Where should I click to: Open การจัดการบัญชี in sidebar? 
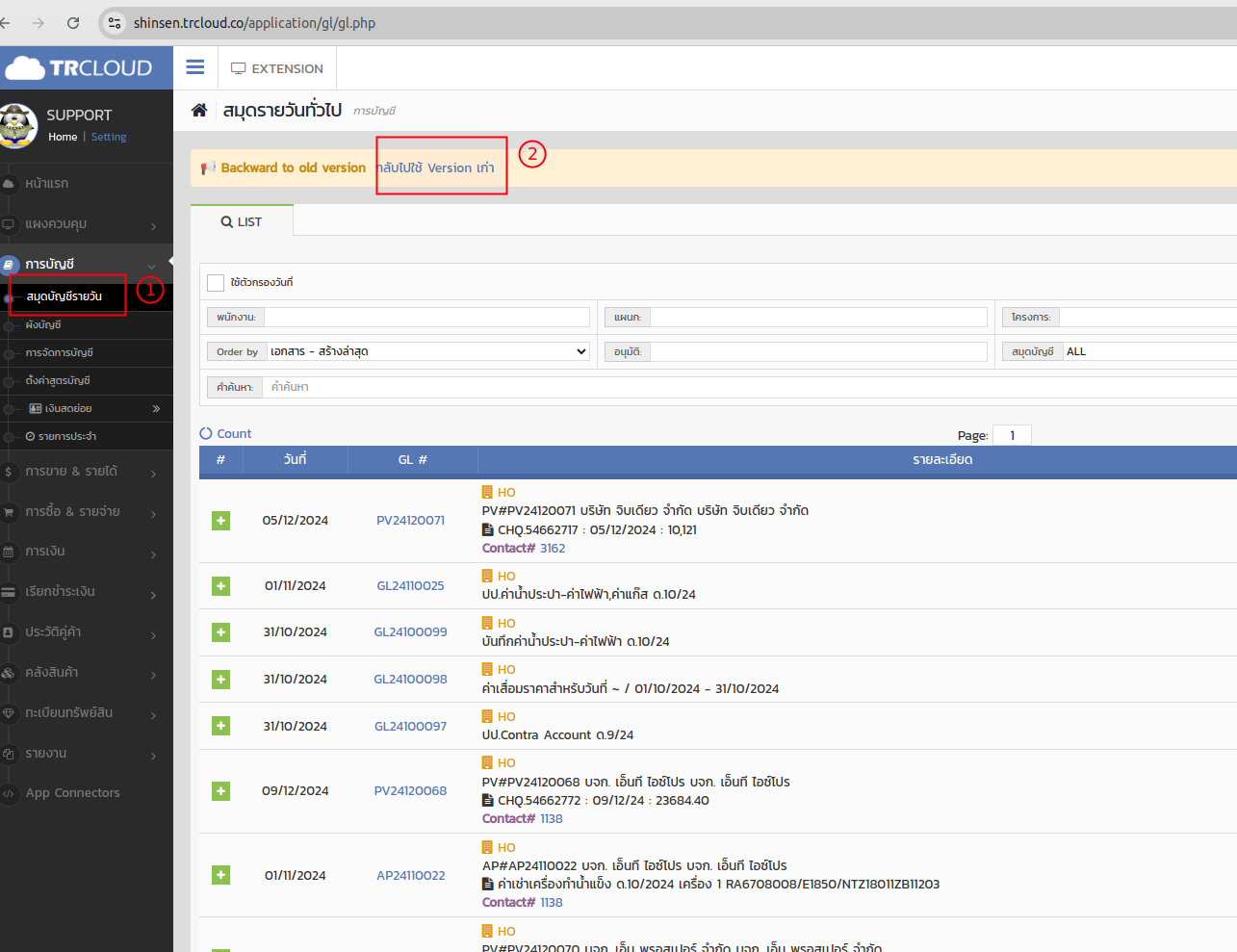60,353
